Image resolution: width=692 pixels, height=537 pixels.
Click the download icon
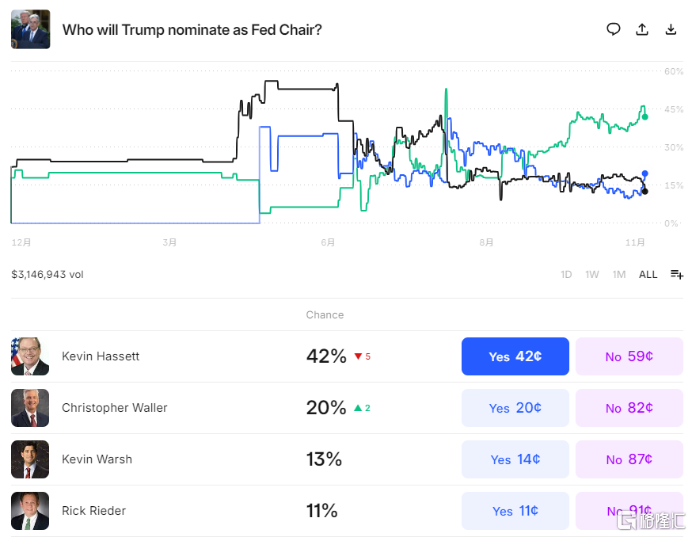coord(671,30)
